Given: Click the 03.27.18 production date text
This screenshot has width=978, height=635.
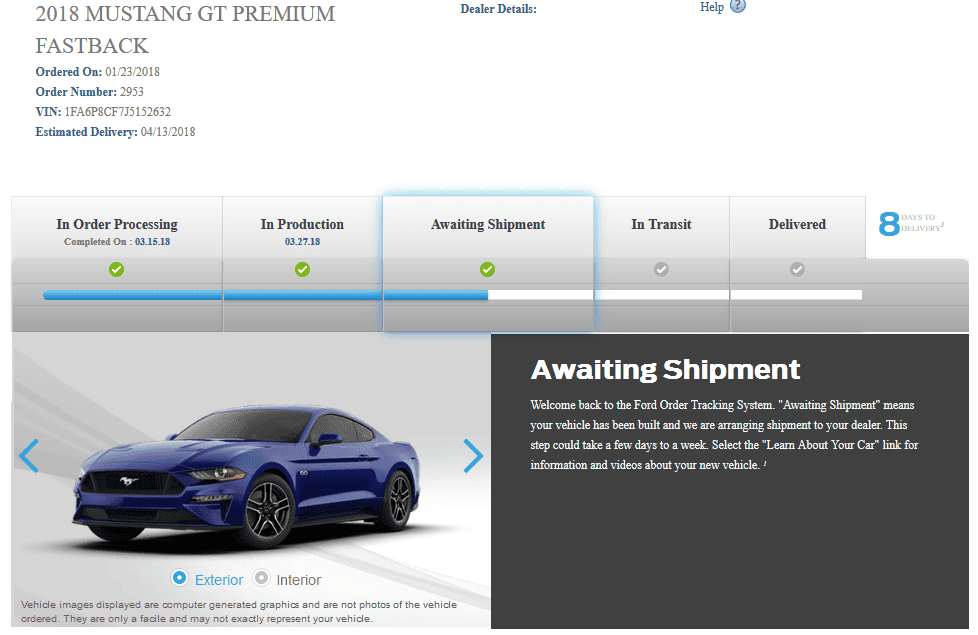Looking at the screenshot, I should (303, 241).
